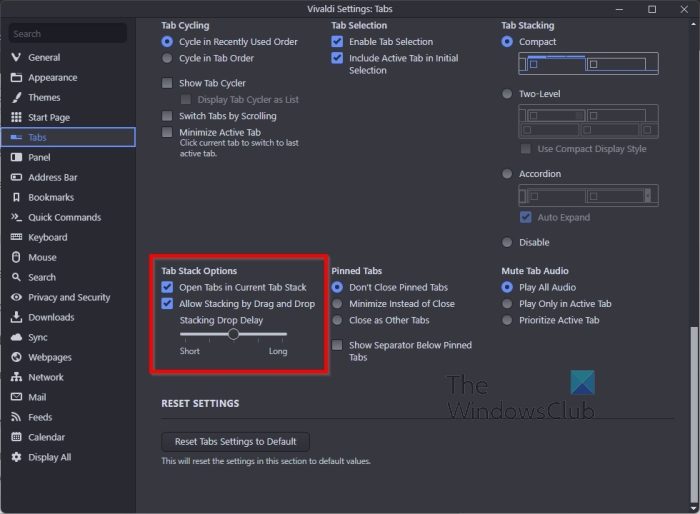Screen dimensions: 700x514
Task: Click Reset Tabs Settings to Default button
Action: tap(235, 442)
